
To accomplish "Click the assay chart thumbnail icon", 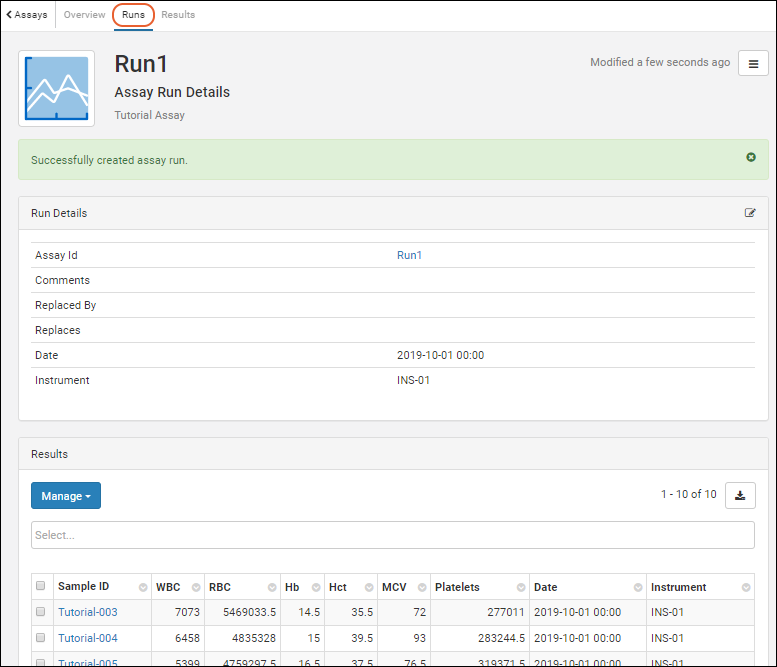I will click(x=57, y=89).
